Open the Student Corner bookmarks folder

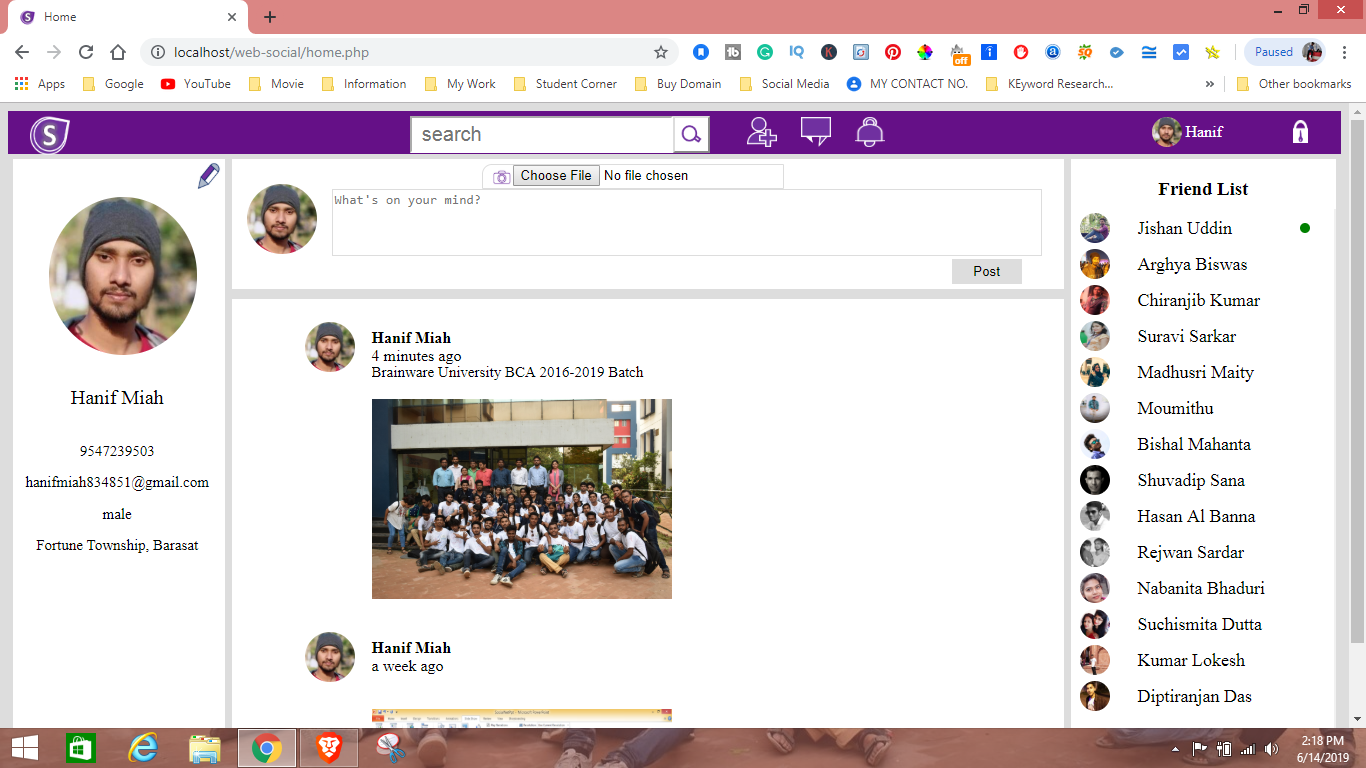click(x=566, y=84)
